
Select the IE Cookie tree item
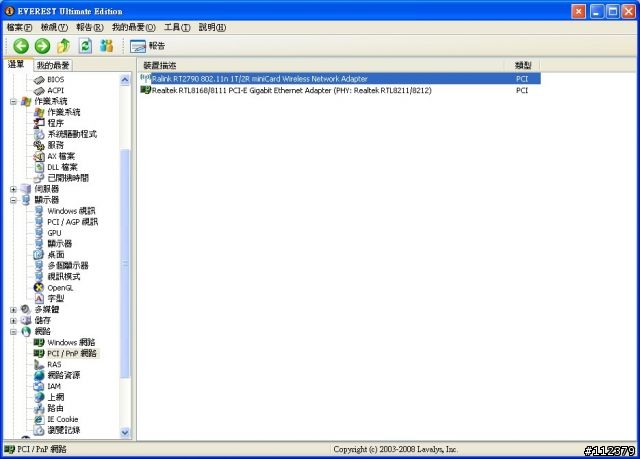click(x=62, y=419)
